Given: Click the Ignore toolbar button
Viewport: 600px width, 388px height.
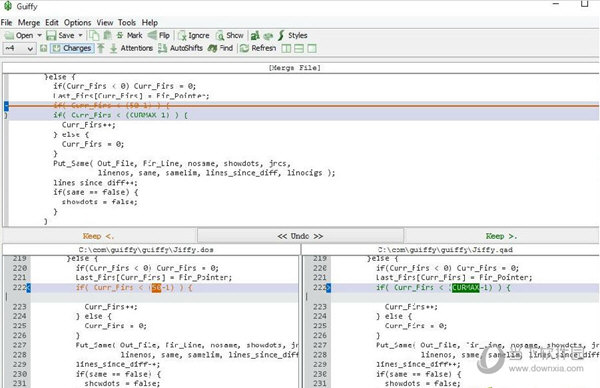Looking at the screenshot, I should tap(194, 36).
